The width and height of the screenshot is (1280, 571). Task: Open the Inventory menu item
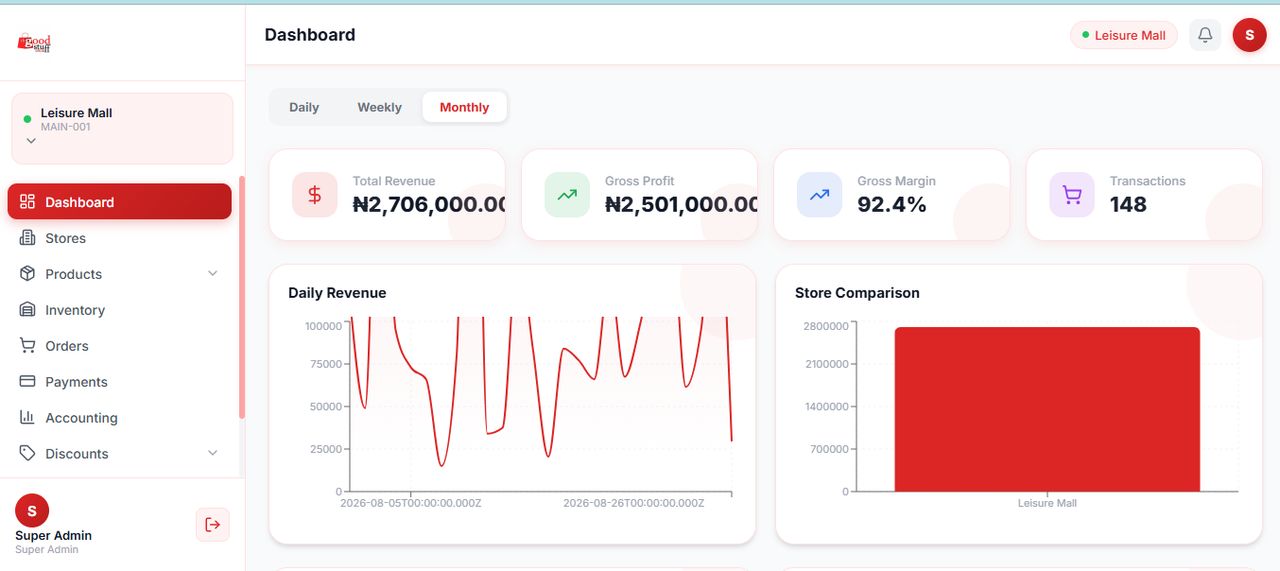(120, 310)
